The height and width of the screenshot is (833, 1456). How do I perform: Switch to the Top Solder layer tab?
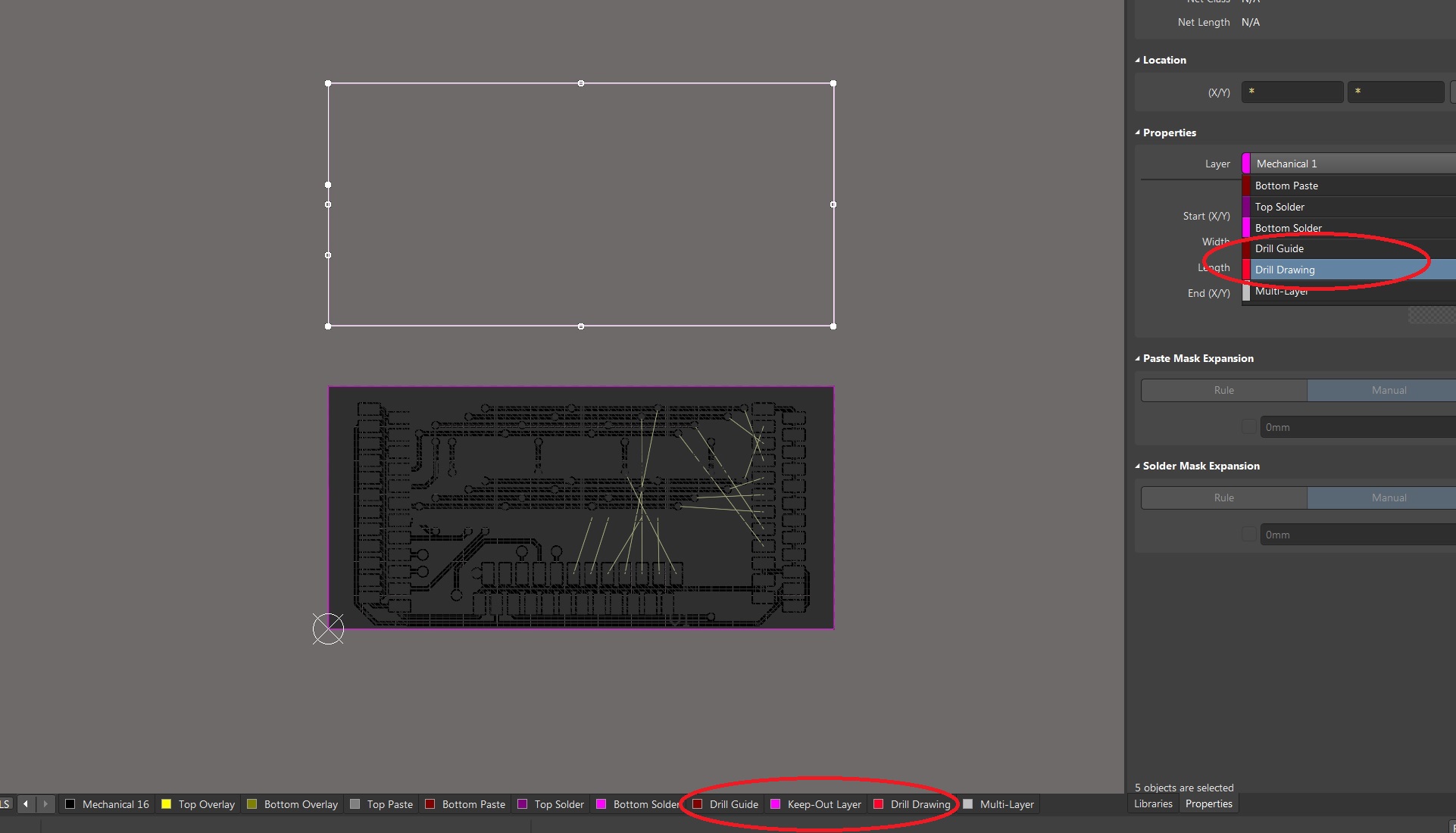click(551, 804)
